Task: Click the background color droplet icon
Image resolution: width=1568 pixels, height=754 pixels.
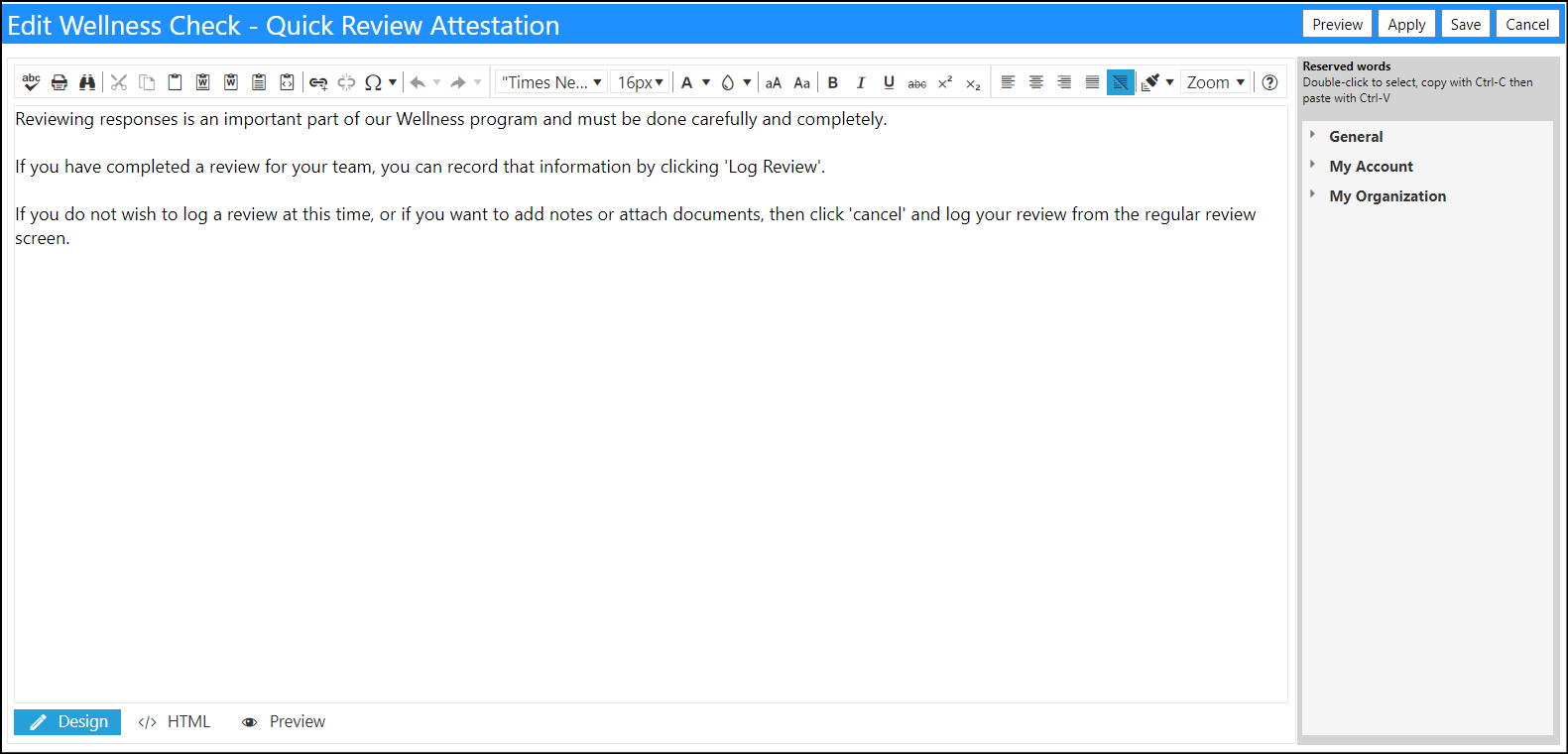Action: point(728,82)
